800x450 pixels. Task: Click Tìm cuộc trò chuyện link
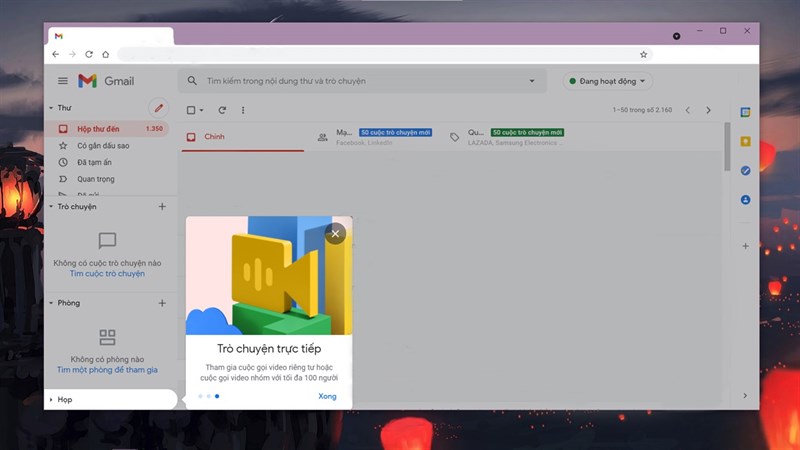coord(107,273)
